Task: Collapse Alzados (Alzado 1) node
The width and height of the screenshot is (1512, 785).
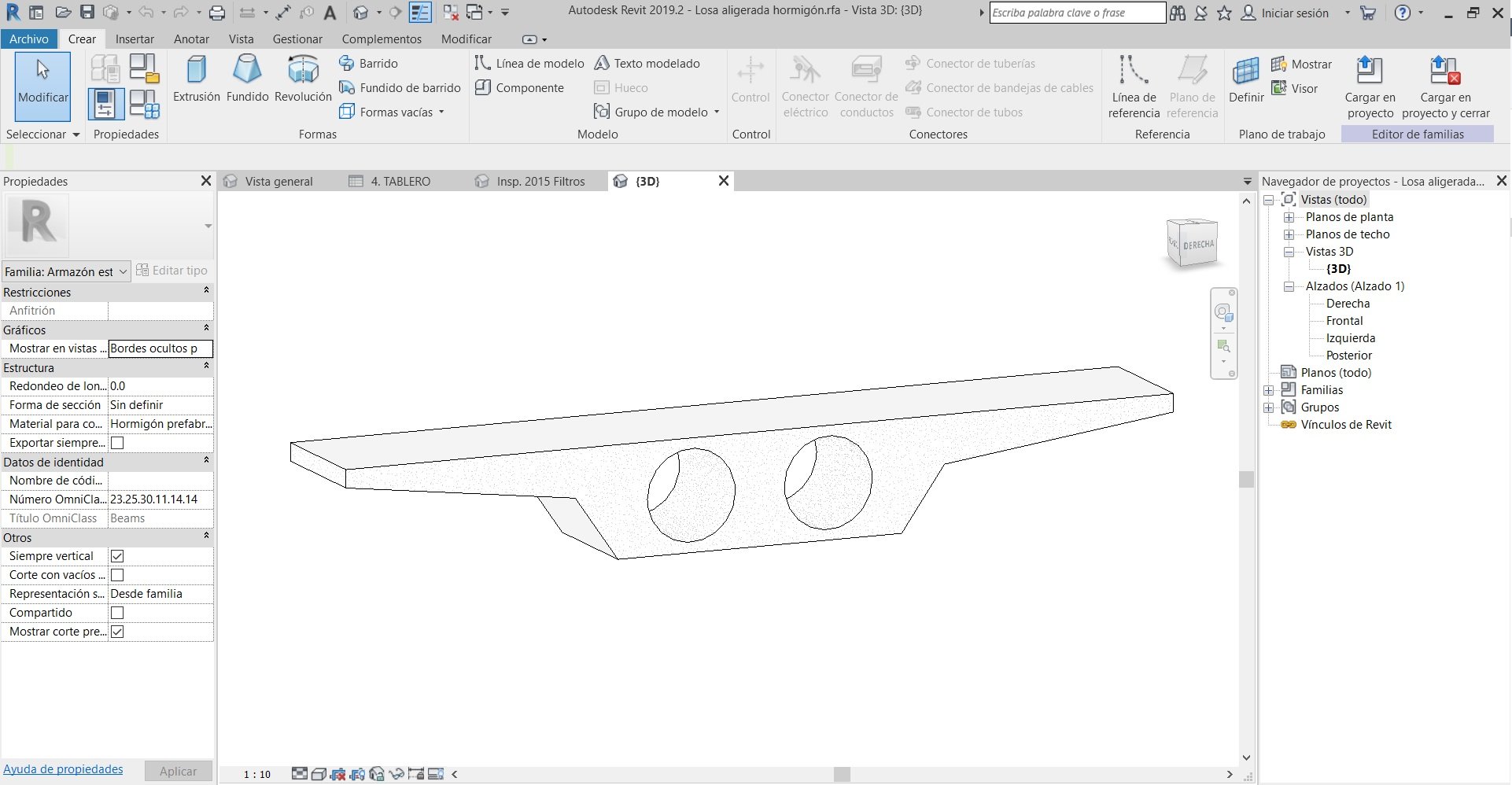Action: pyautogui.click(x=1289, y=286)
